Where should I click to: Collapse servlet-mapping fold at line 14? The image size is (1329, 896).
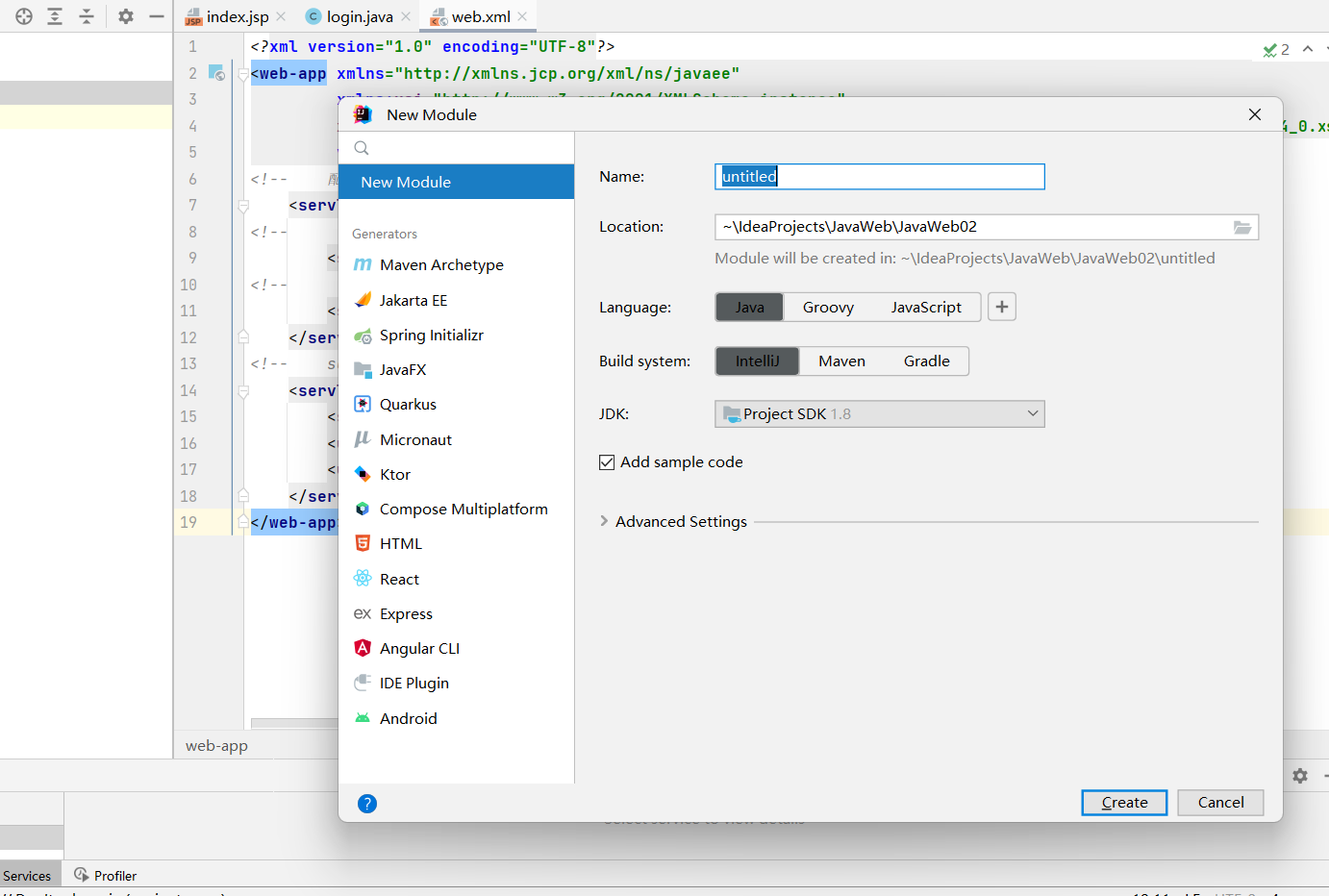coord(243,391)
